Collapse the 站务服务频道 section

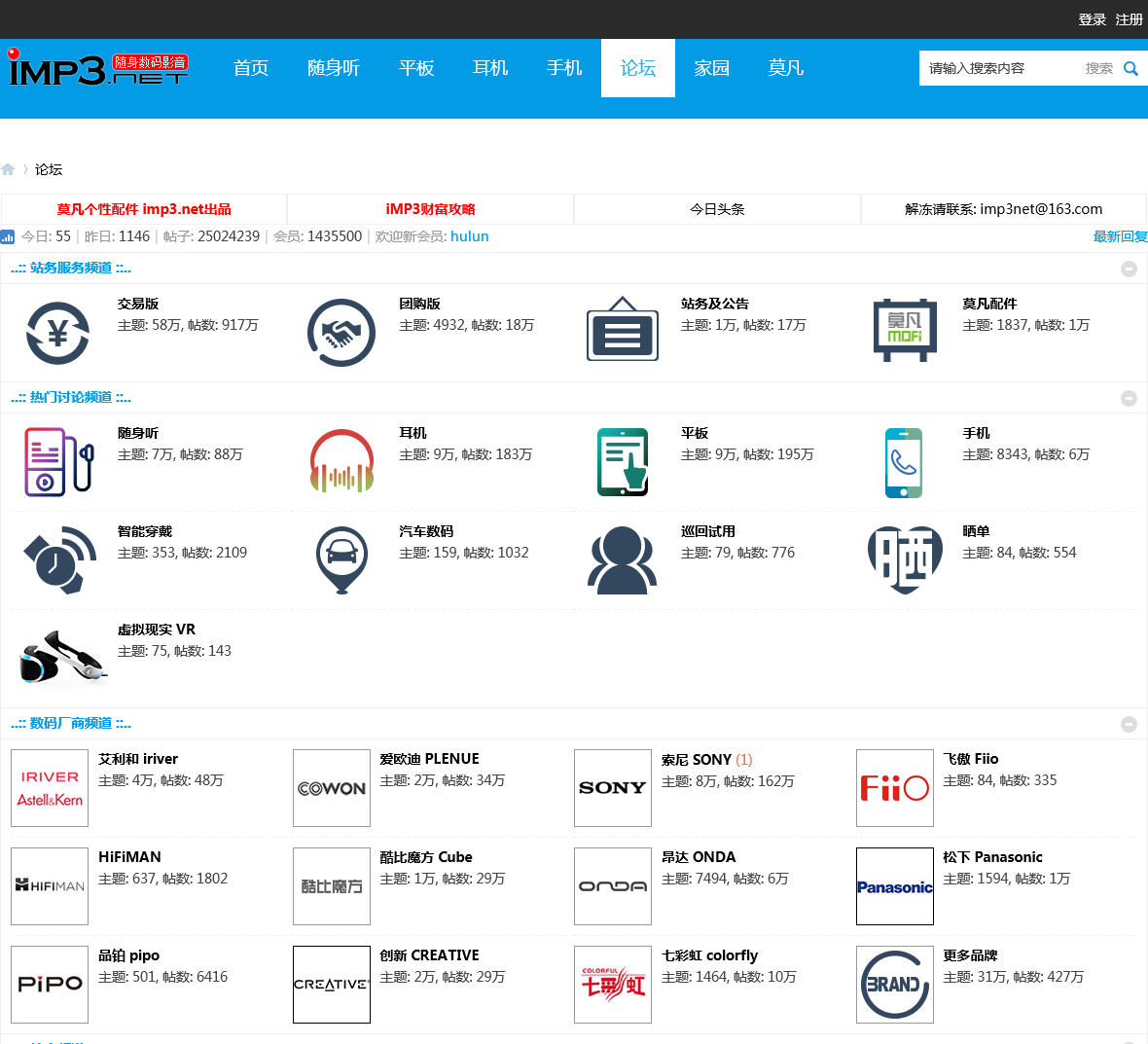click(1129, 269)
